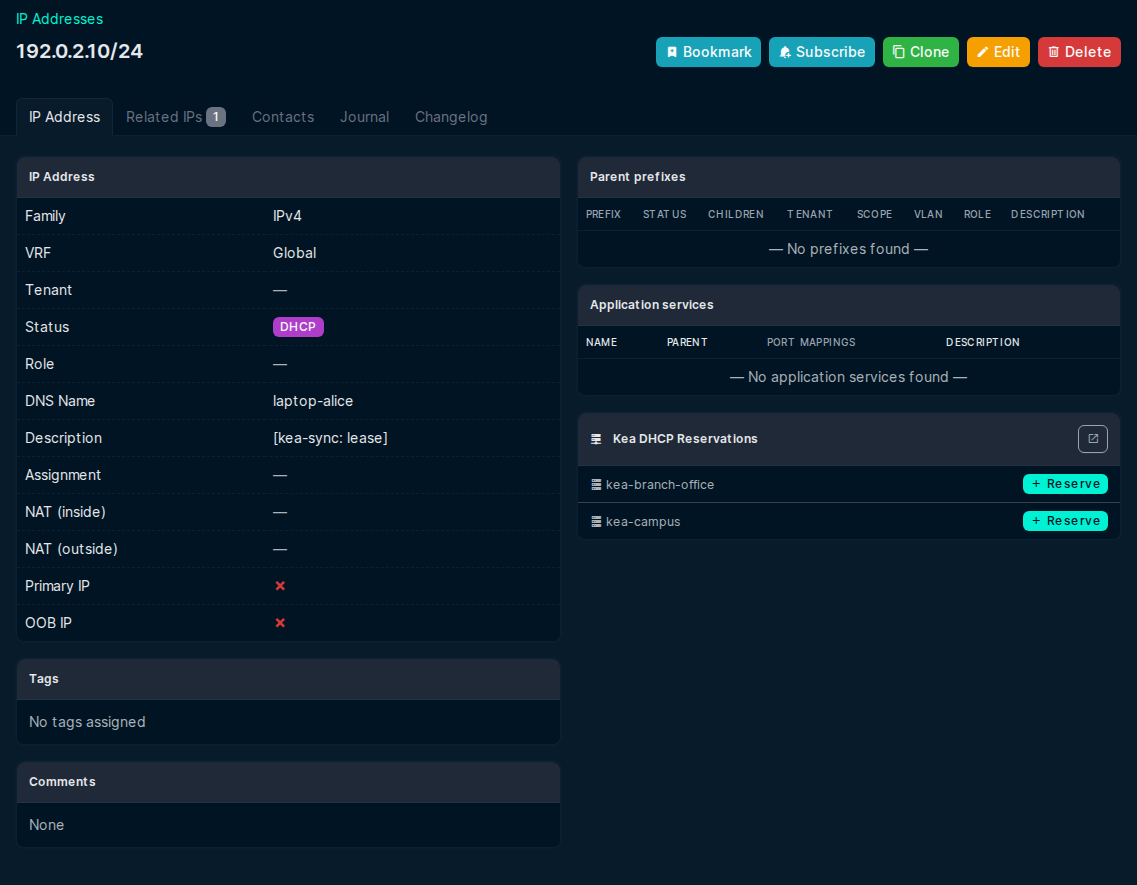Viewport: 1137px width, 885px height.
Task: Click the Subscribe button
Action: (x=822, y=52)
